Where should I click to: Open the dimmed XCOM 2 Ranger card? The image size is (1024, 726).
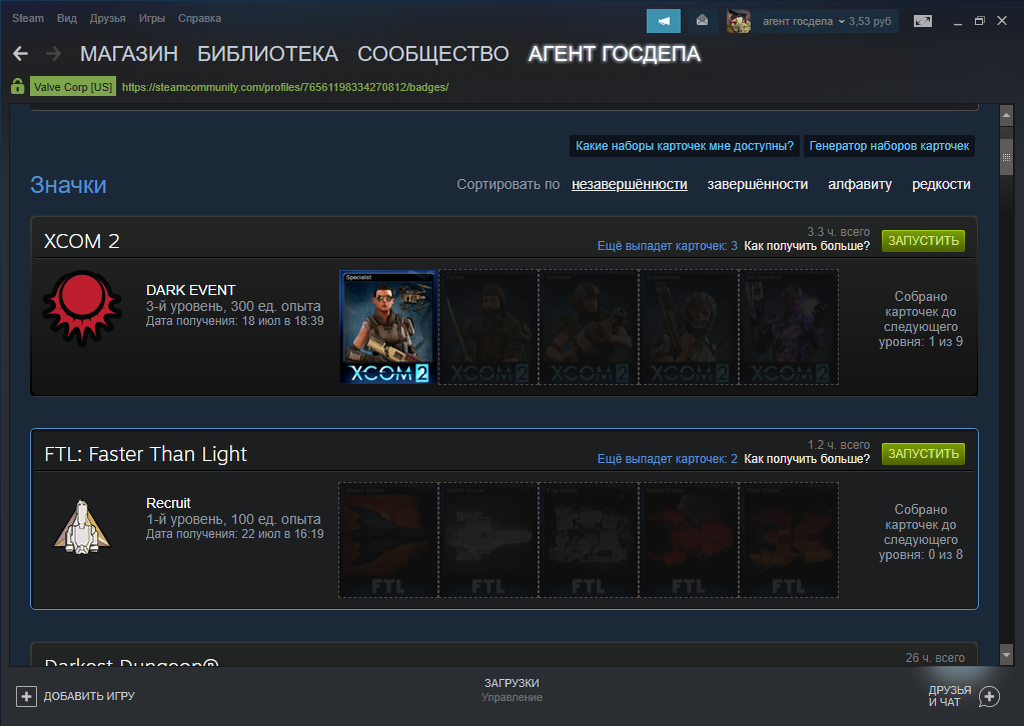tap(488, 327)
